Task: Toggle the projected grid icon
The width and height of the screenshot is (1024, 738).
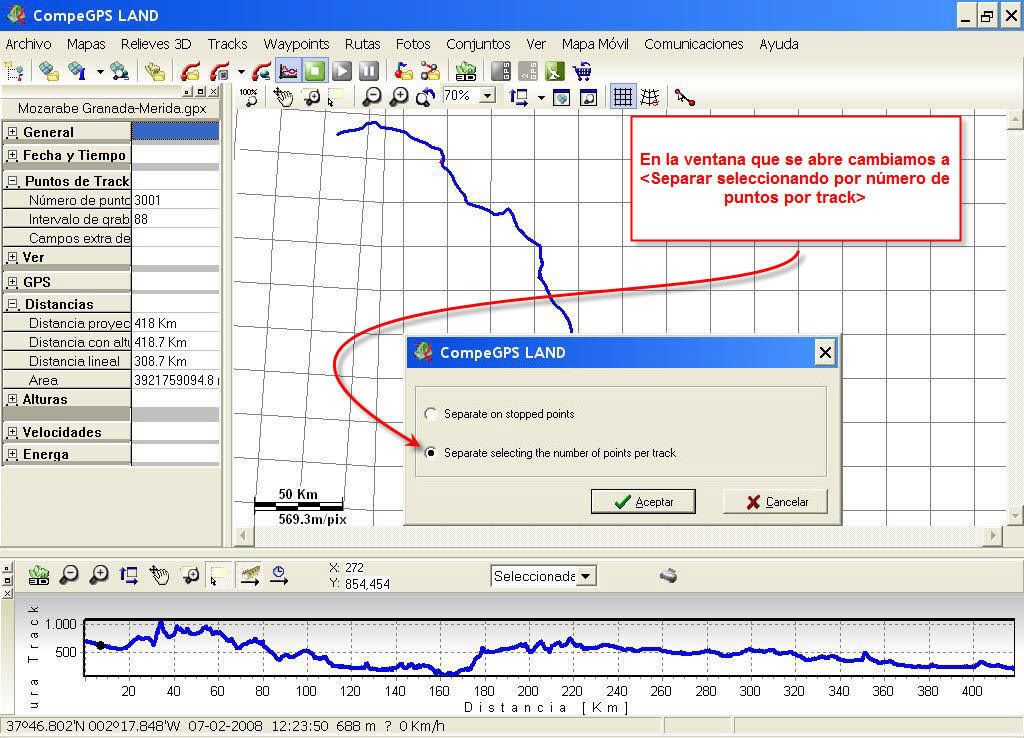Action: tap(650, 97)
